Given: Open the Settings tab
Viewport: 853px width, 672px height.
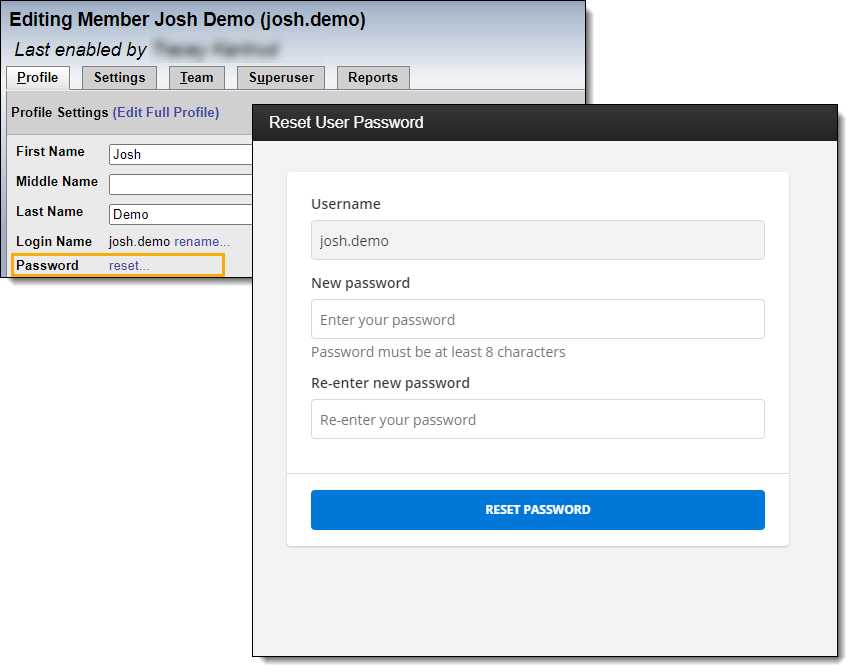Looking at the screenshot, I should point(119,78).
